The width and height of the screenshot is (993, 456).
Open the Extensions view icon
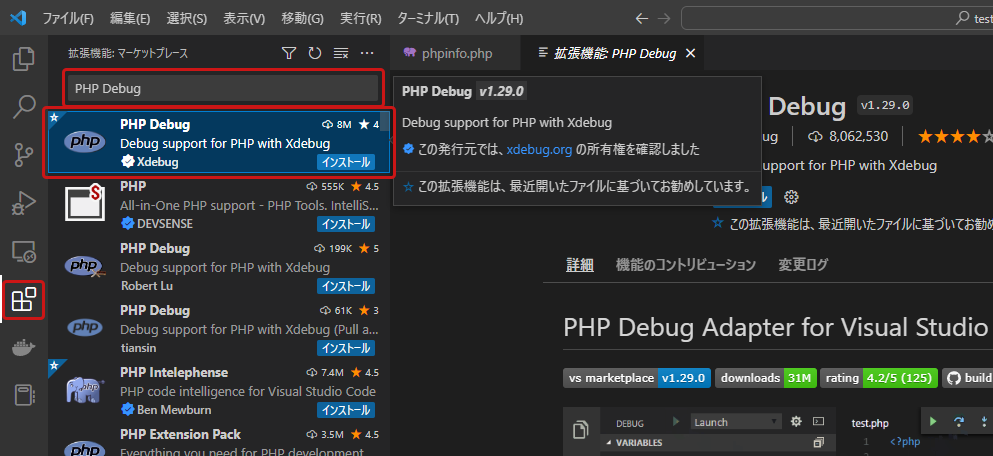[24, 299]
